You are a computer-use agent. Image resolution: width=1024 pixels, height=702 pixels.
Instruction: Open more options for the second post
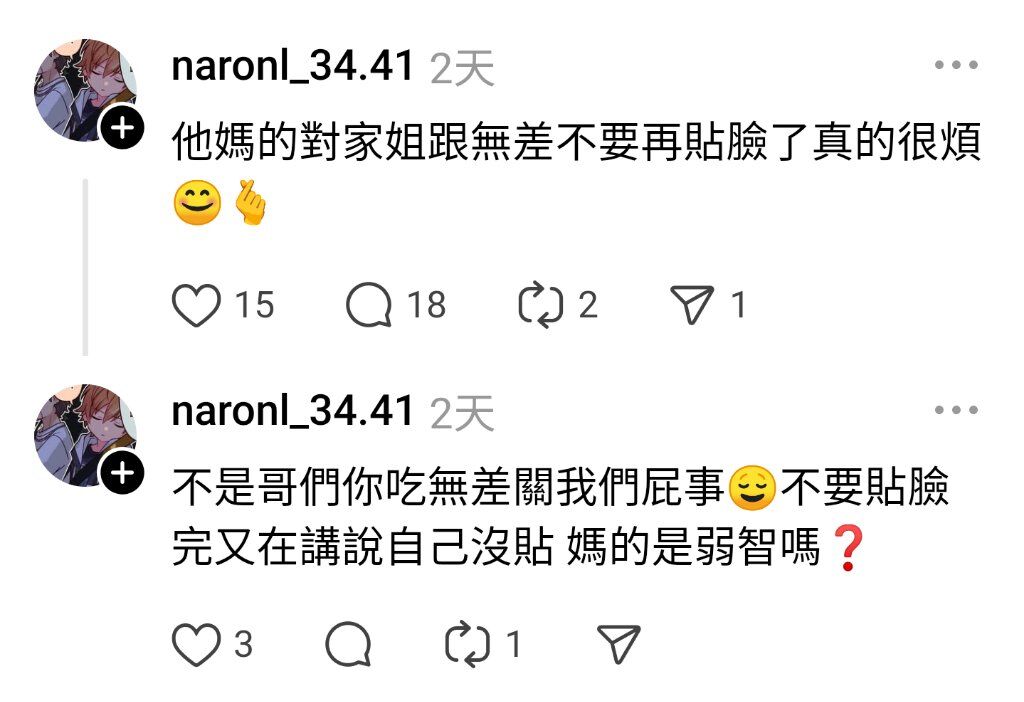[x=956, y=410]
